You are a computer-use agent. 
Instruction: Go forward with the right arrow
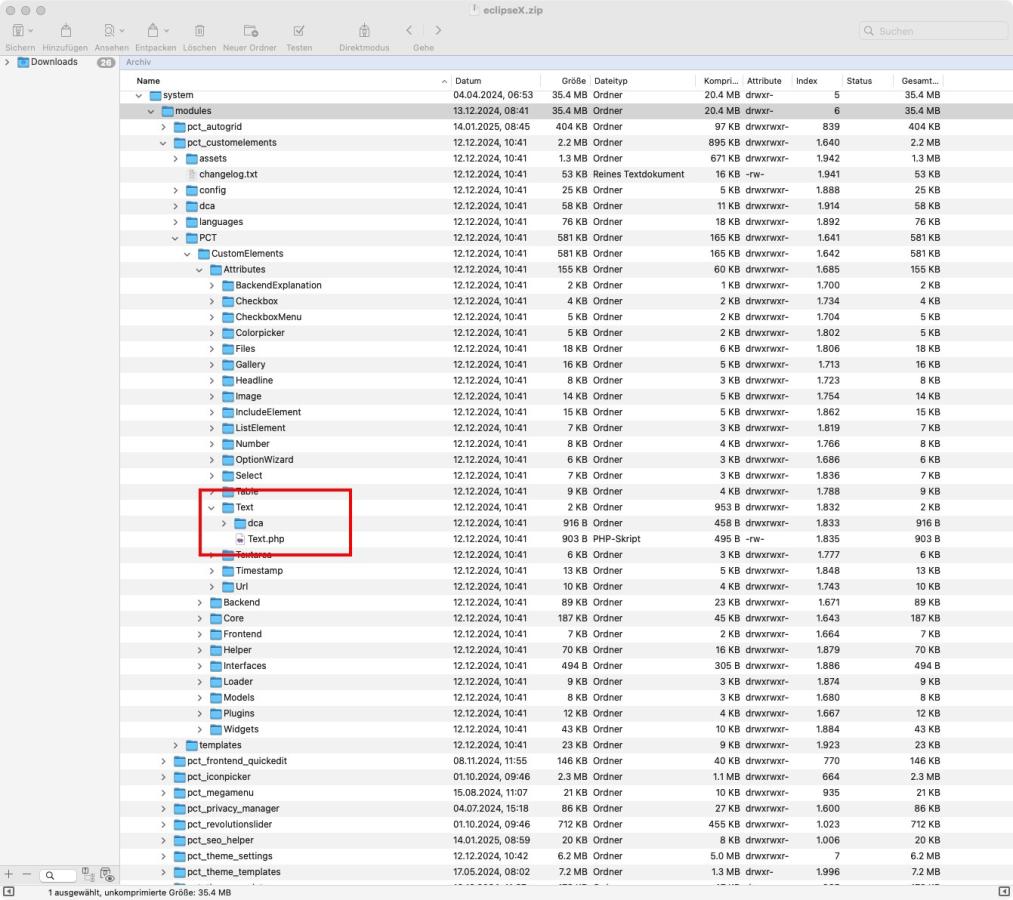(437, 31)
